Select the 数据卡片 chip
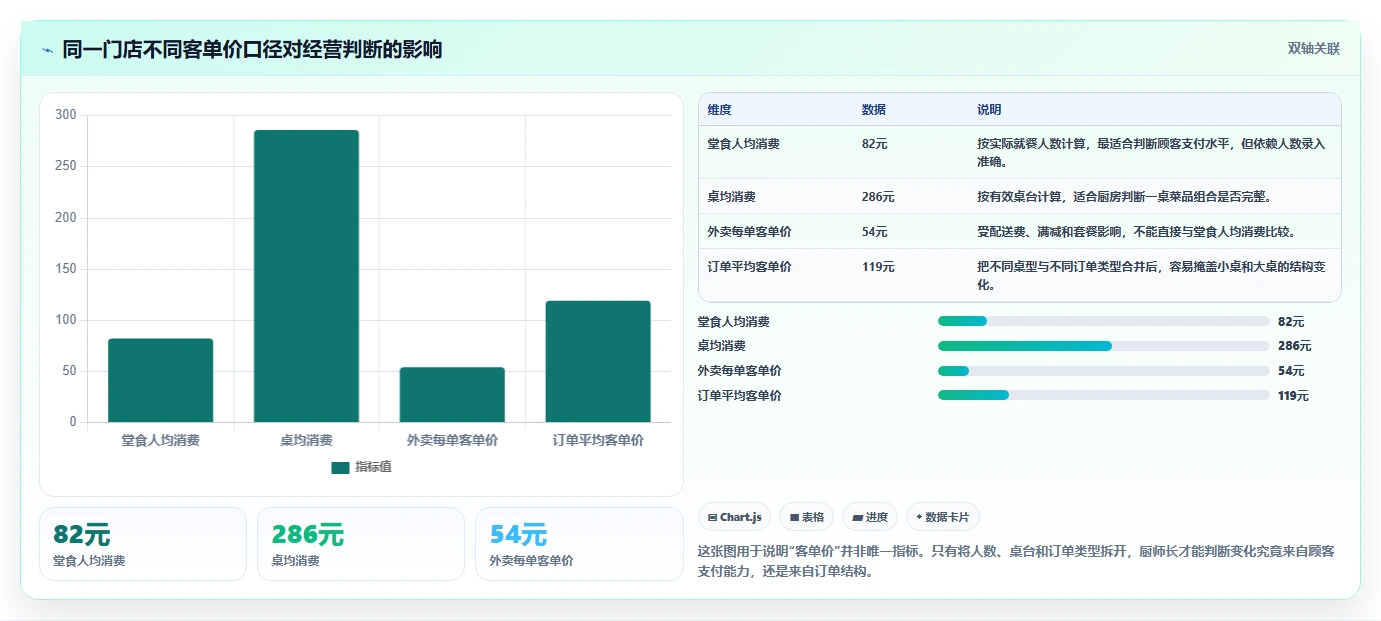The width and height of the screenshot is (1381, 621). coord(943,517)
